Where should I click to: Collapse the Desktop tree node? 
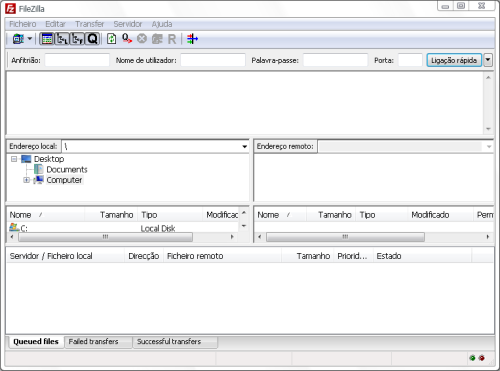coord(14,159)
